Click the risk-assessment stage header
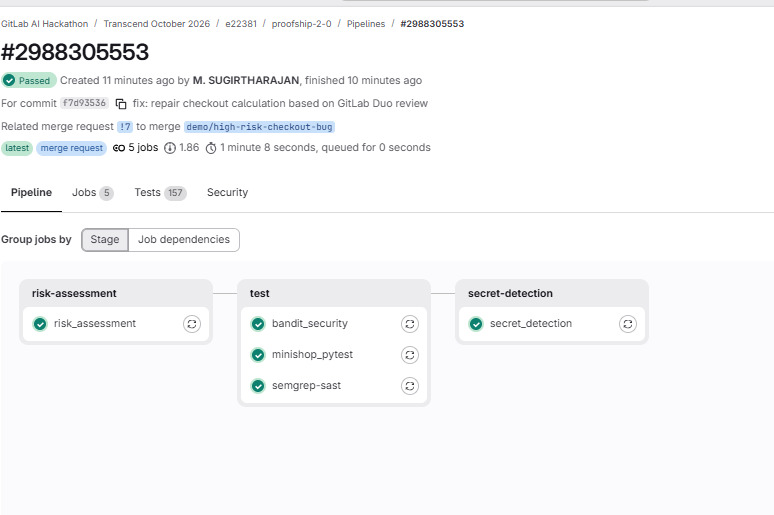The width and height of the screenshot is (774, 515). pos(74,293)
